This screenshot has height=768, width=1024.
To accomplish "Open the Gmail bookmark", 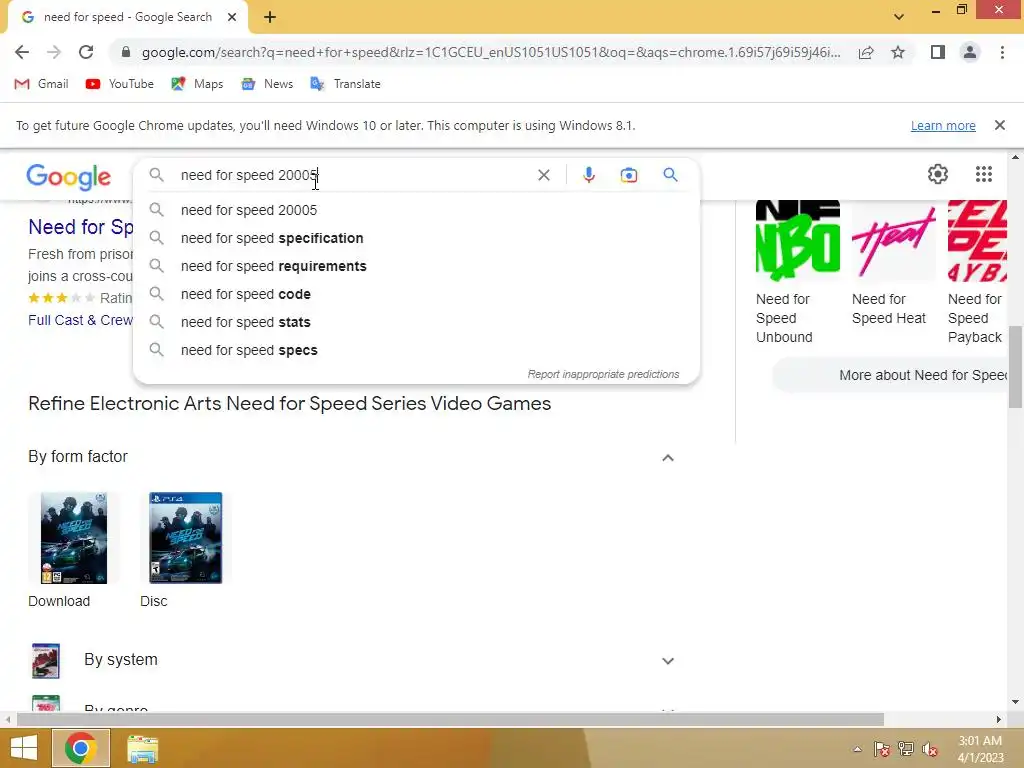I will coord(41,84).
